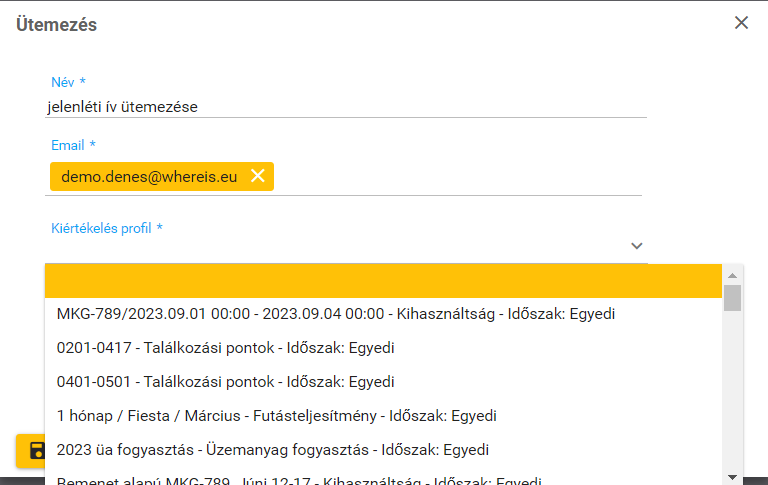This screenshot has width=768, height=485.
Task: Click the scrollbar down arrow in list
Action: coord(732,475)
